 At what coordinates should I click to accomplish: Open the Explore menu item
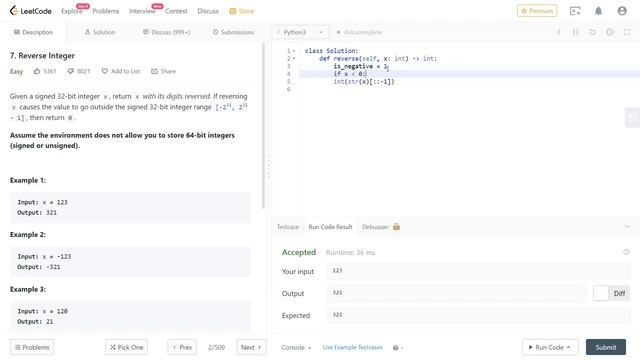pyautogui.click(x=71, y=11)
